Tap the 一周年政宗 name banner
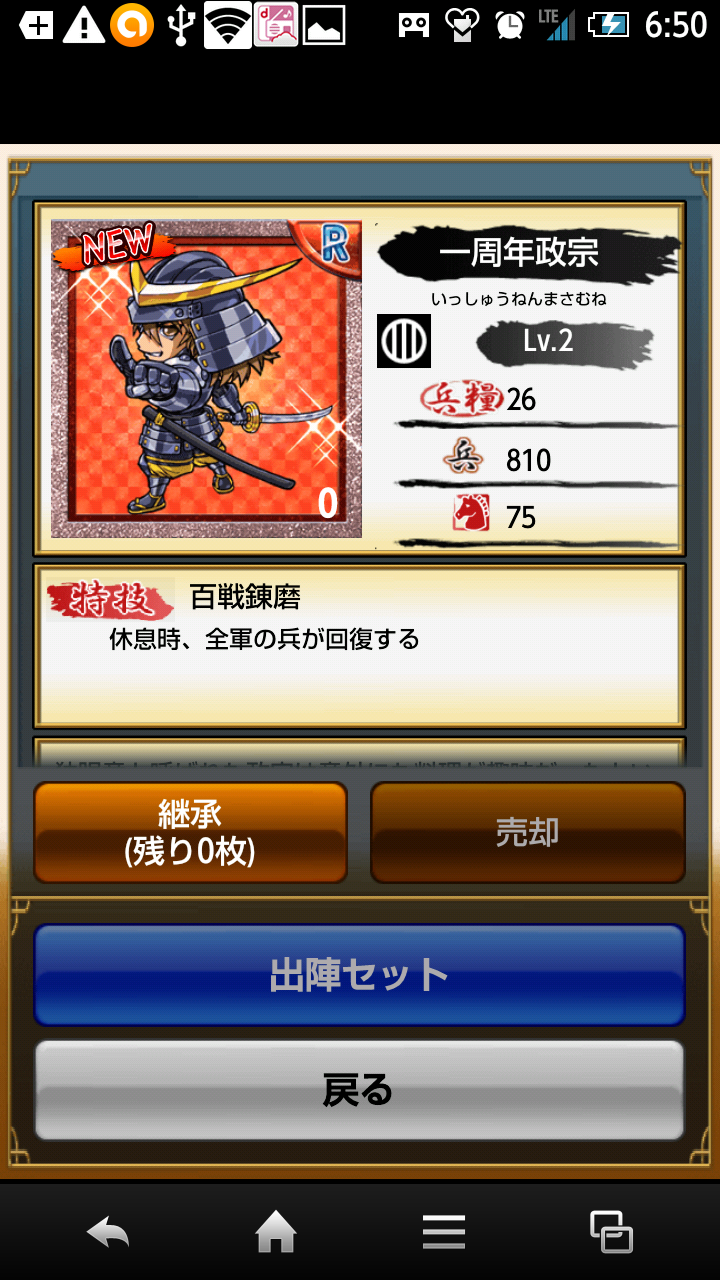Viewport: 720px width, 1280px height. click(520, 252)
